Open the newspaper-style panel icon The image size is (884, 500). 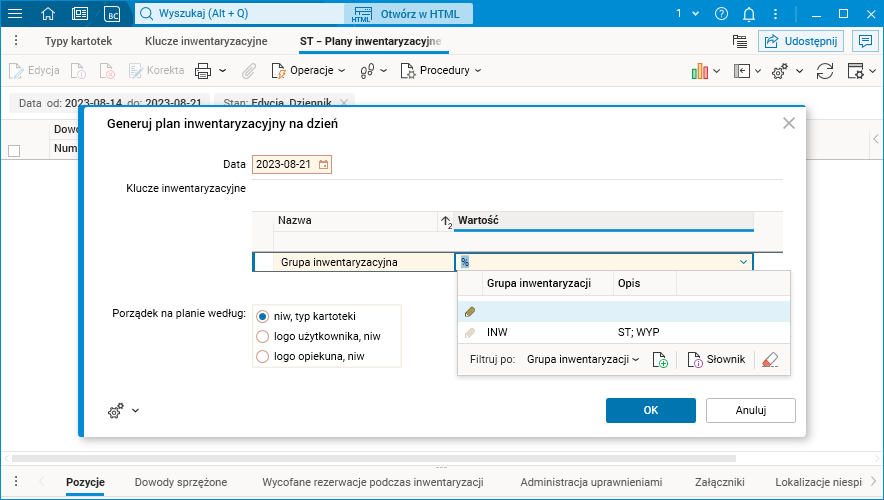click(x=80, y=14)
